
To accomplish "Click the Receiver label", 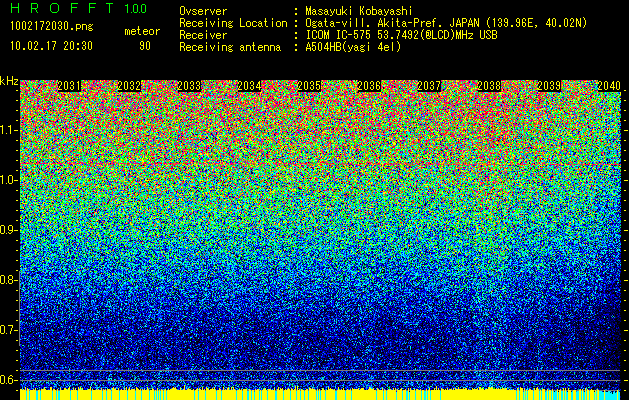I will tap(203, 35).
